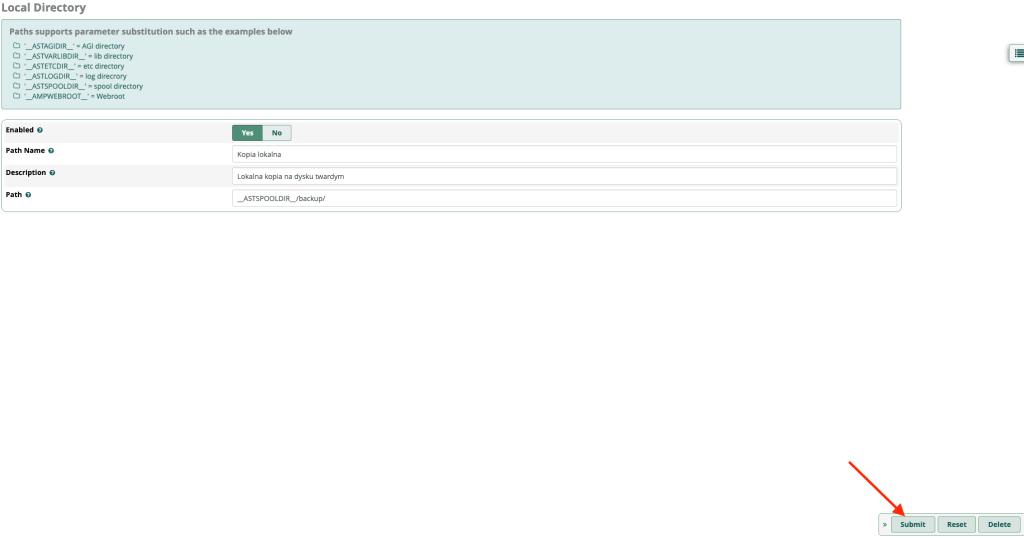The width and height of the screenshot is (1024, 538).
Task: Click the folder icon beside __ASTETCDIR__
Action: [x=16, y=66]
